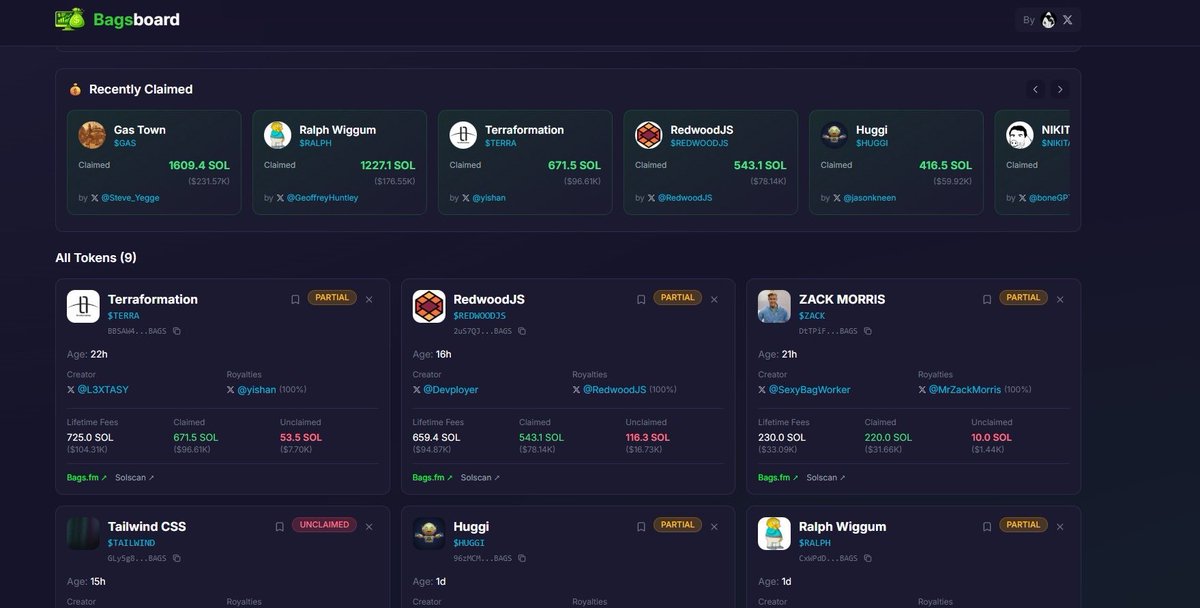Bookmark the RedwoodJS token card

[641, 299]
